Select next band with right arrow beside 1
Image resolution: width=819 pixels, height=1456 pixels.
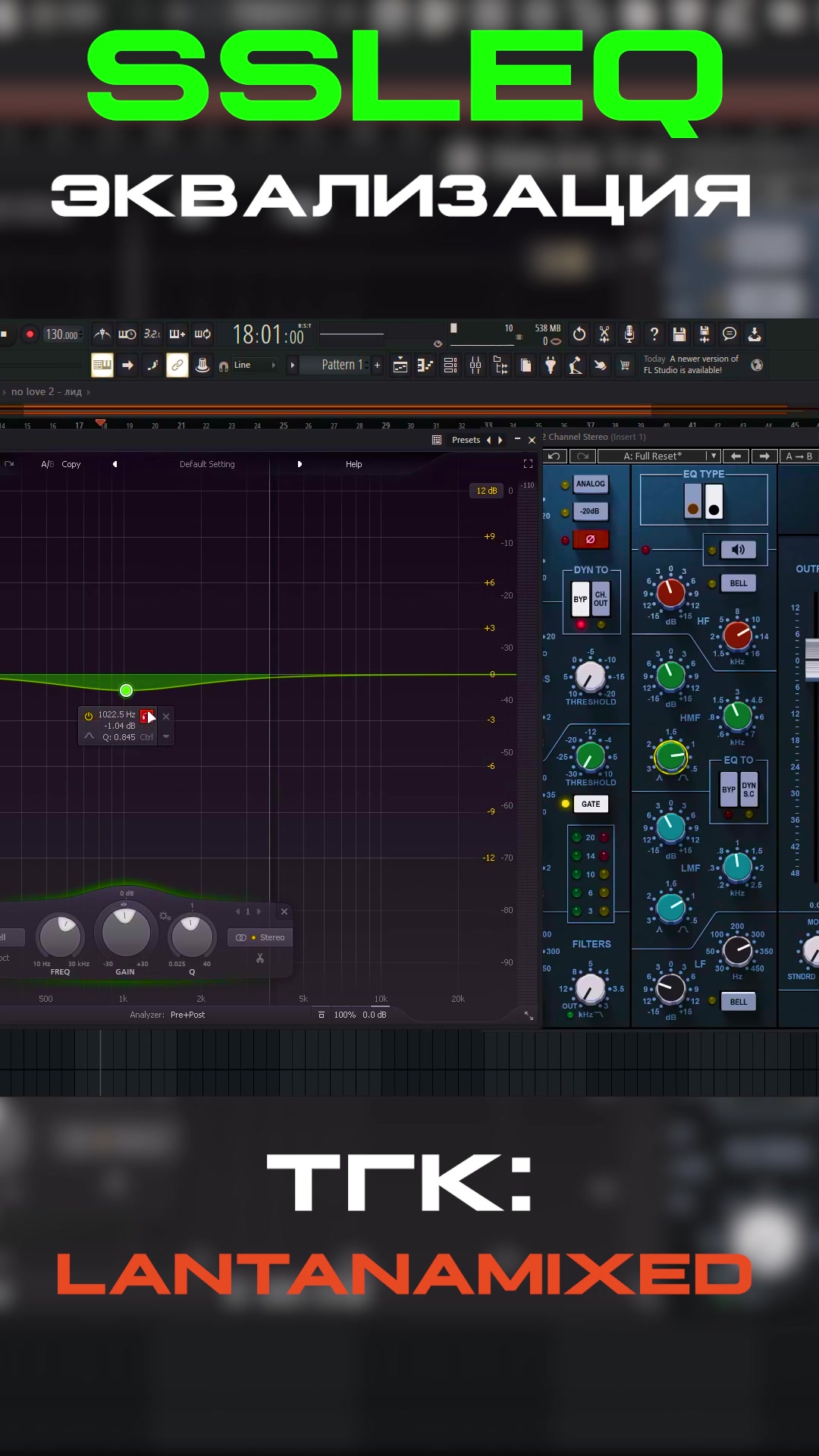(259, 912)
